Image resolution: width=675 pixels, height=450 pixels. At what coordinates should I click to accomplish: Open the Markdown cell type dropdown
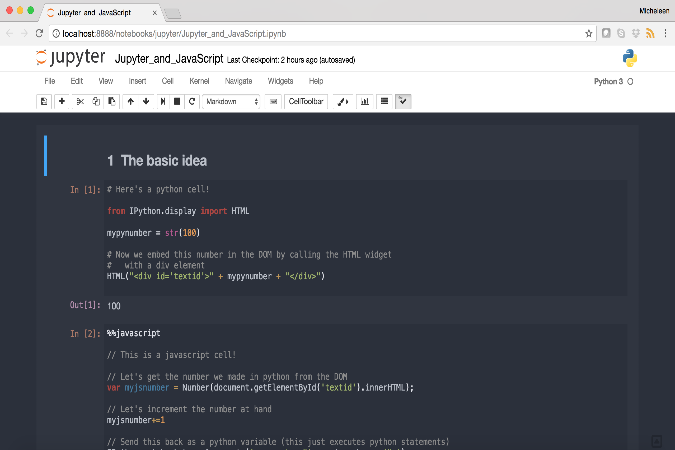(231, 101)
